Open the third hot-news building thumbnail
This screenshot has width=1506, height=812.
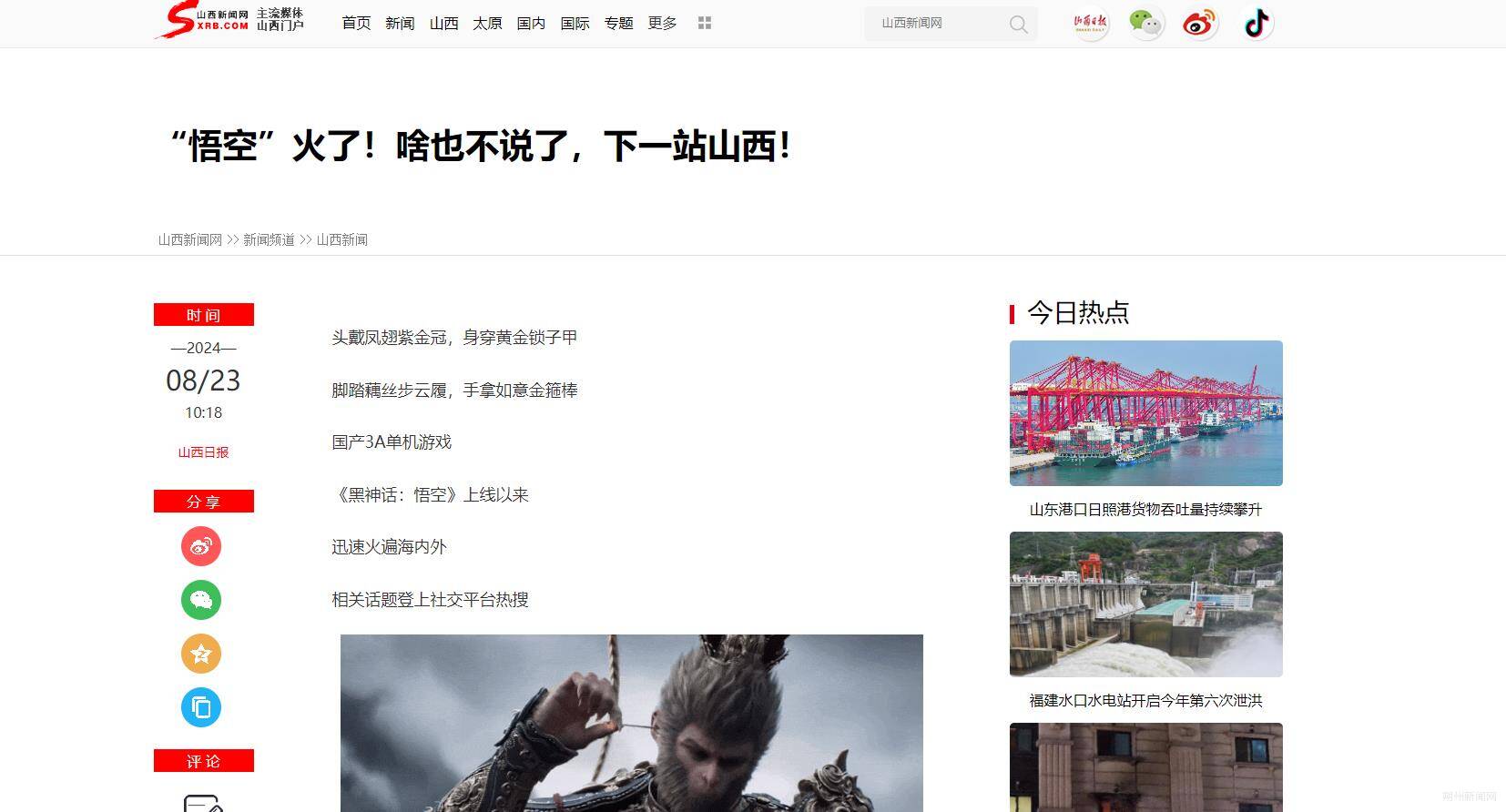1145,767
